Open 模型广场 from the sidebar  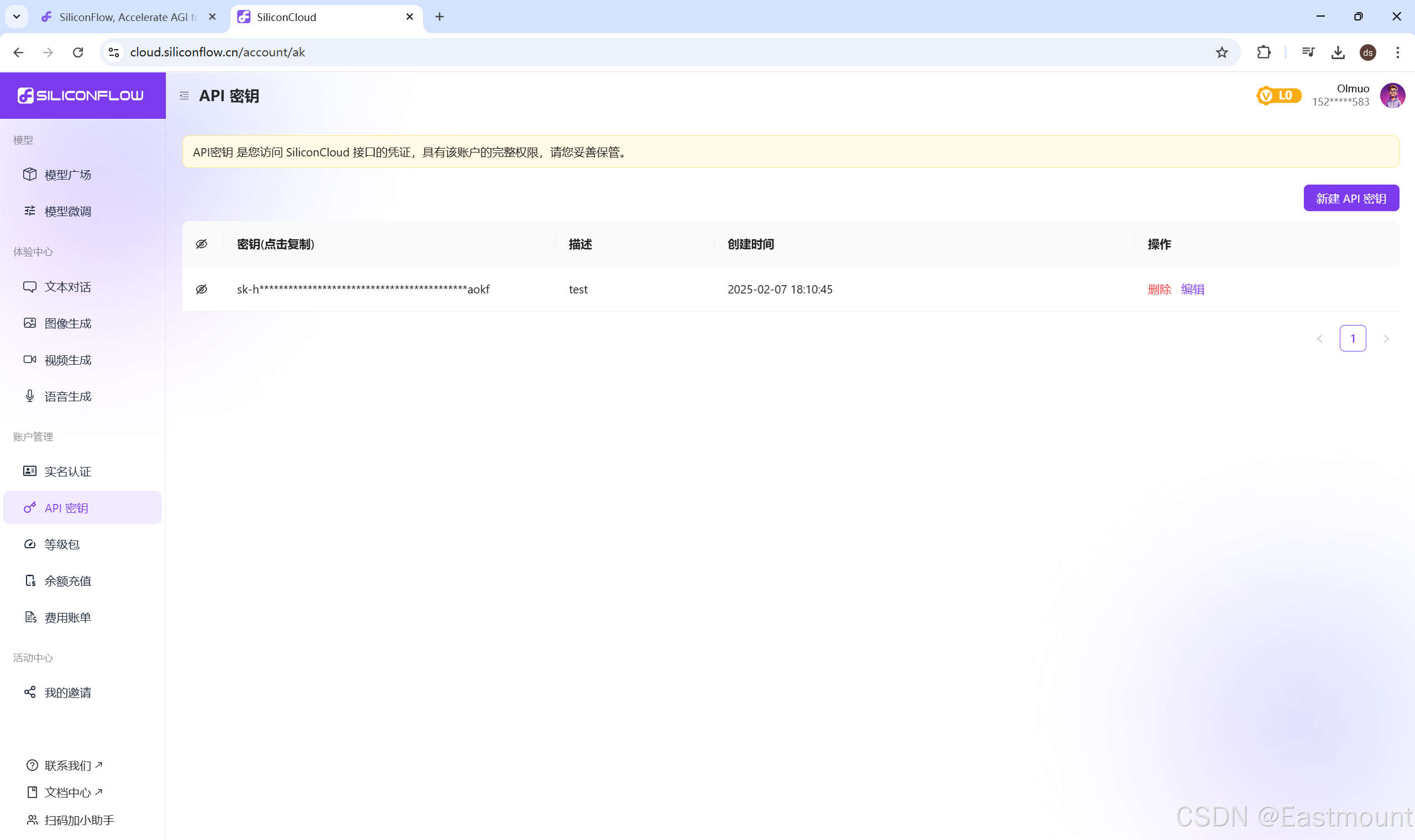pyautogui.click(x=67, y=175)
